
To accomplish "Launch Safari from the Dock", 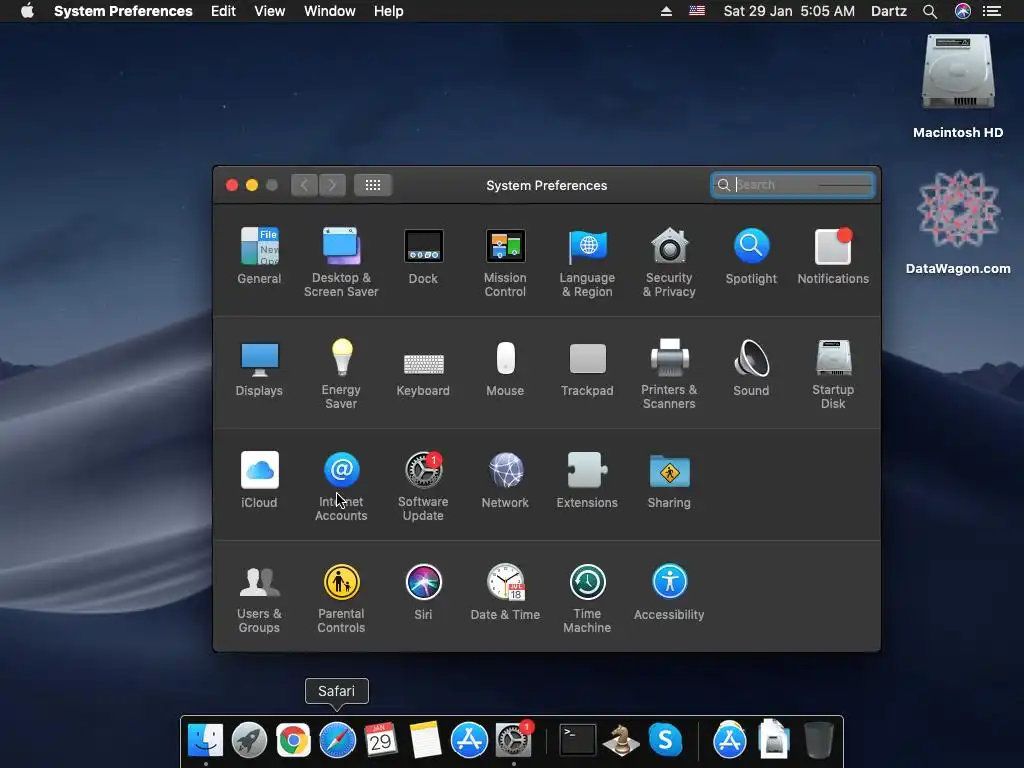I will click(337, 741).
